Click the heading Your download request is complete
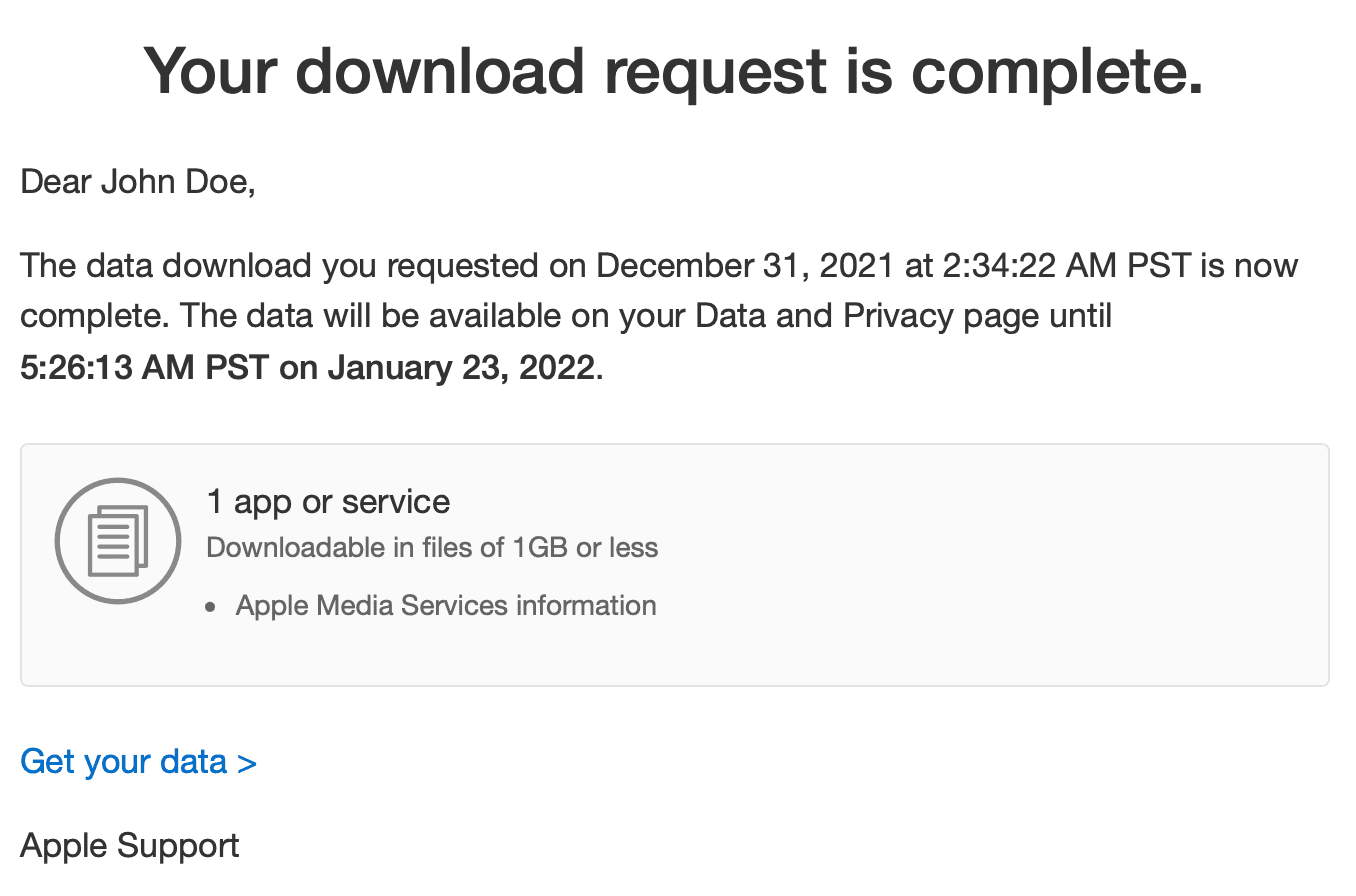This screenshot has width=1356, height=896. 673,71
